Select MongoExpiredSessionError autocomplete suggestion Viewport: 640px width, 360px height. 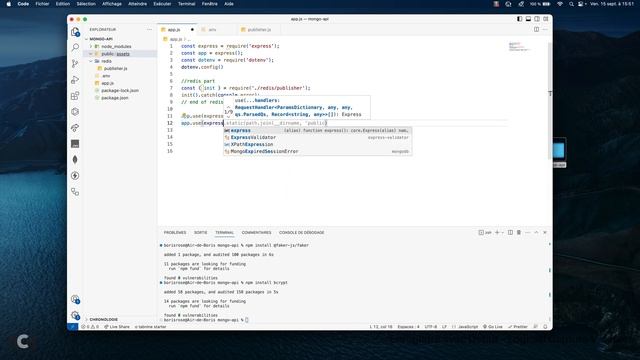pos(318,151)
